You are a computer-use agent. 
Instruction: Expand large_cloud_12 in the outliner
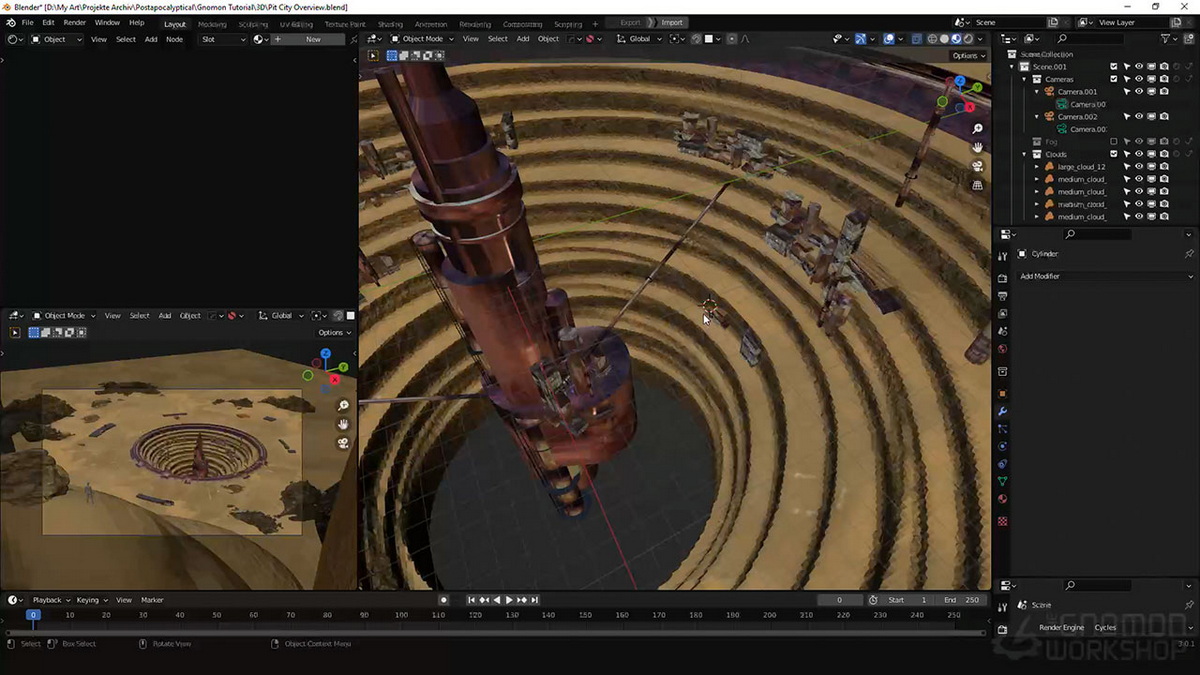[x=1037, y=167]
